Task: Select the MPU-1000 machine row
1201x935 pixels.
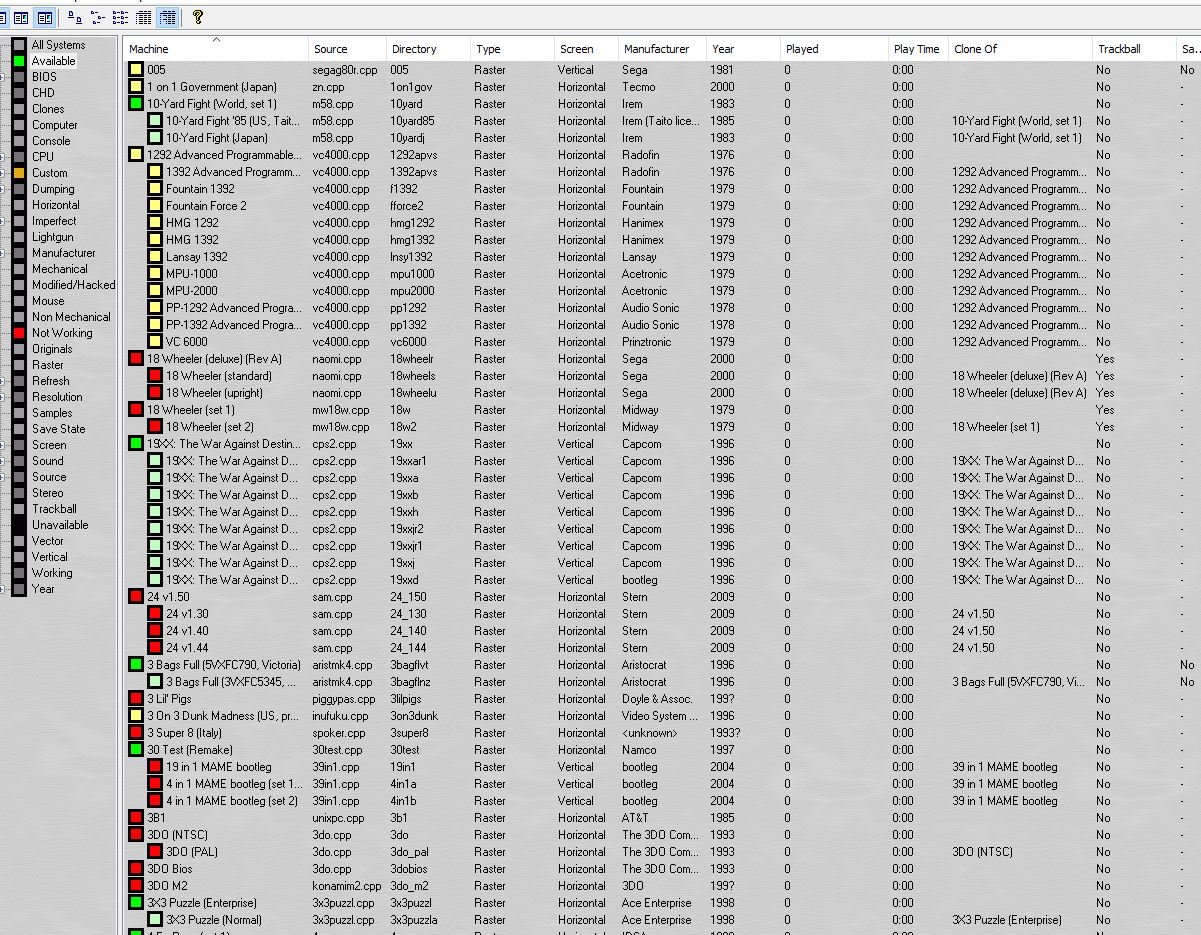Action: tap(660, 274)
